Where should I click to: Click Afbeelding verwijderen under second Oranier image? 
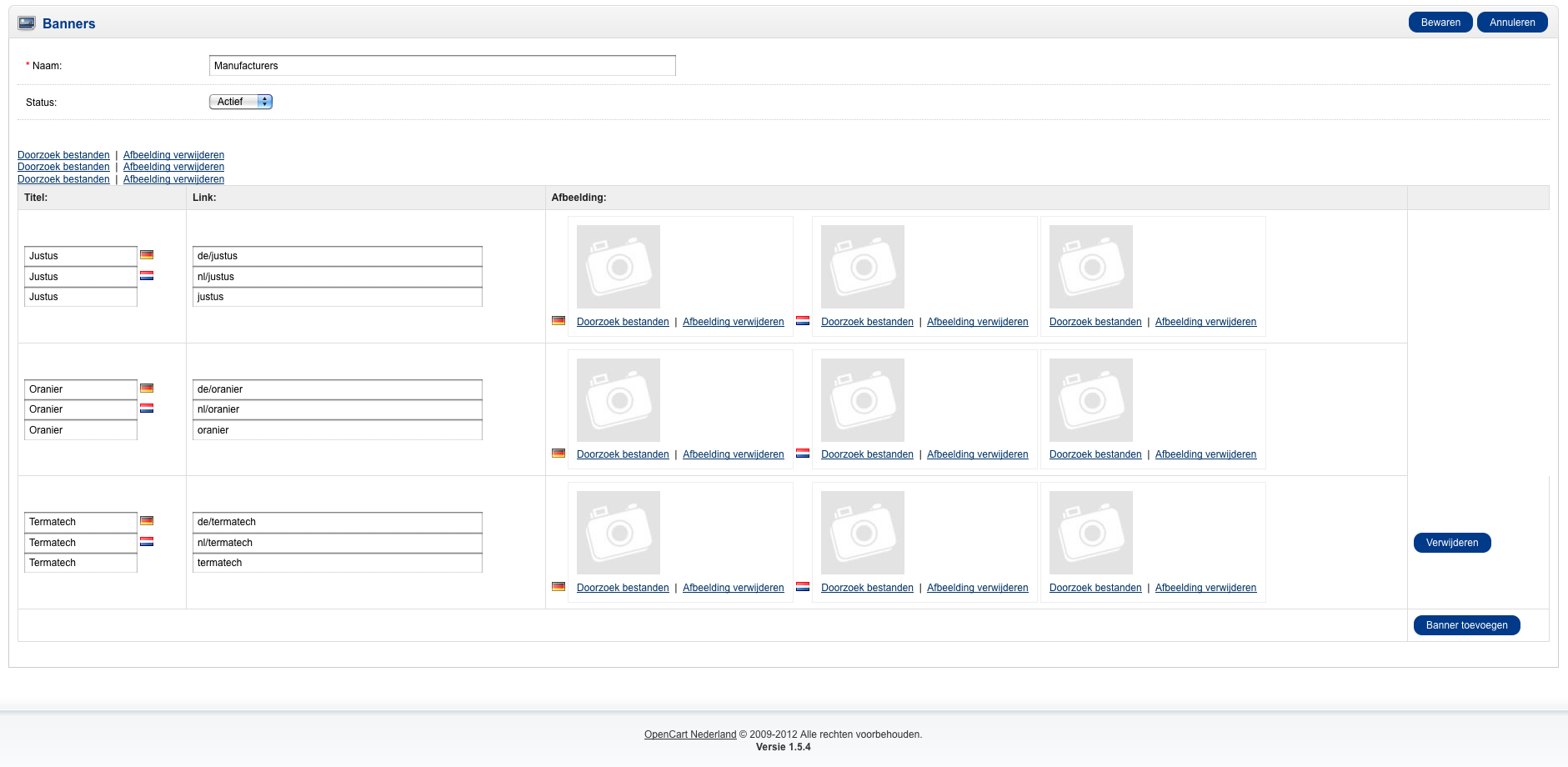(978, 454)
